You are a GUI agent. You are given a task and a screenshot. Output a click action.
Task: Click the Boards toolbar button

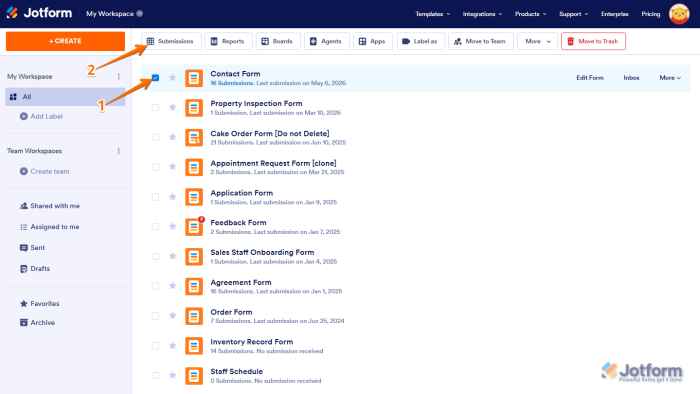pos(278,41)
